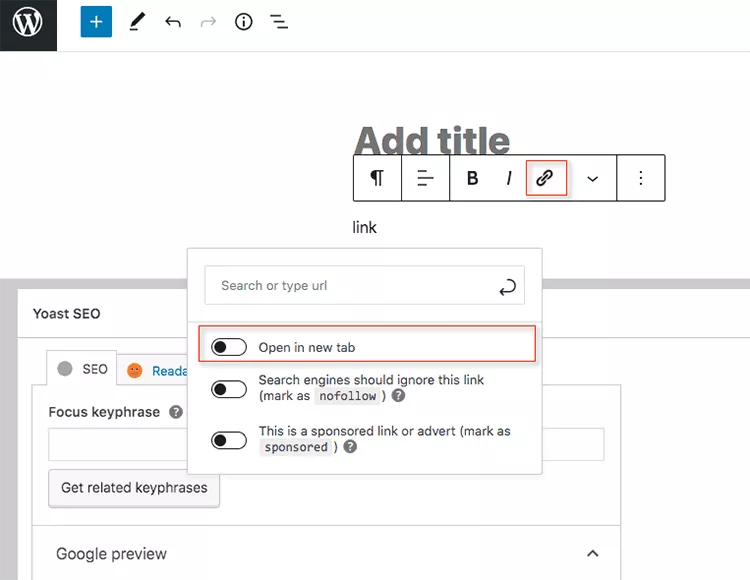Toggle italic formatting

coord(509,179)
